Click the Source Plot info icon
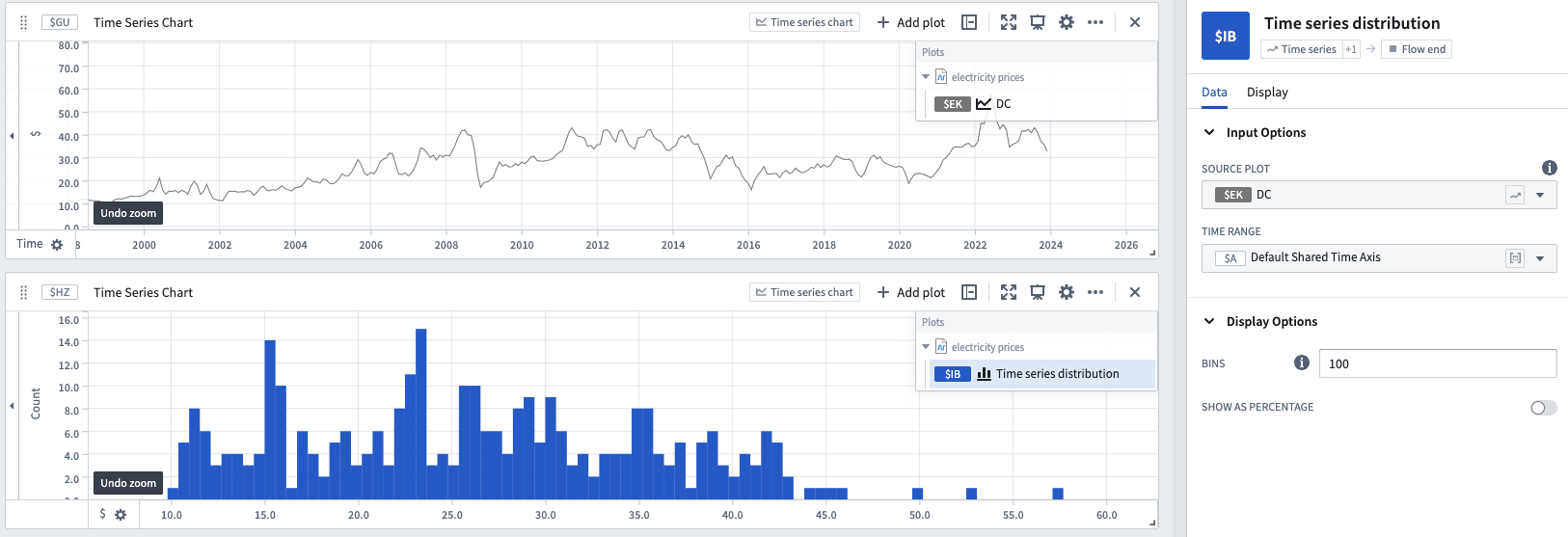 (x=1550, y=168)
